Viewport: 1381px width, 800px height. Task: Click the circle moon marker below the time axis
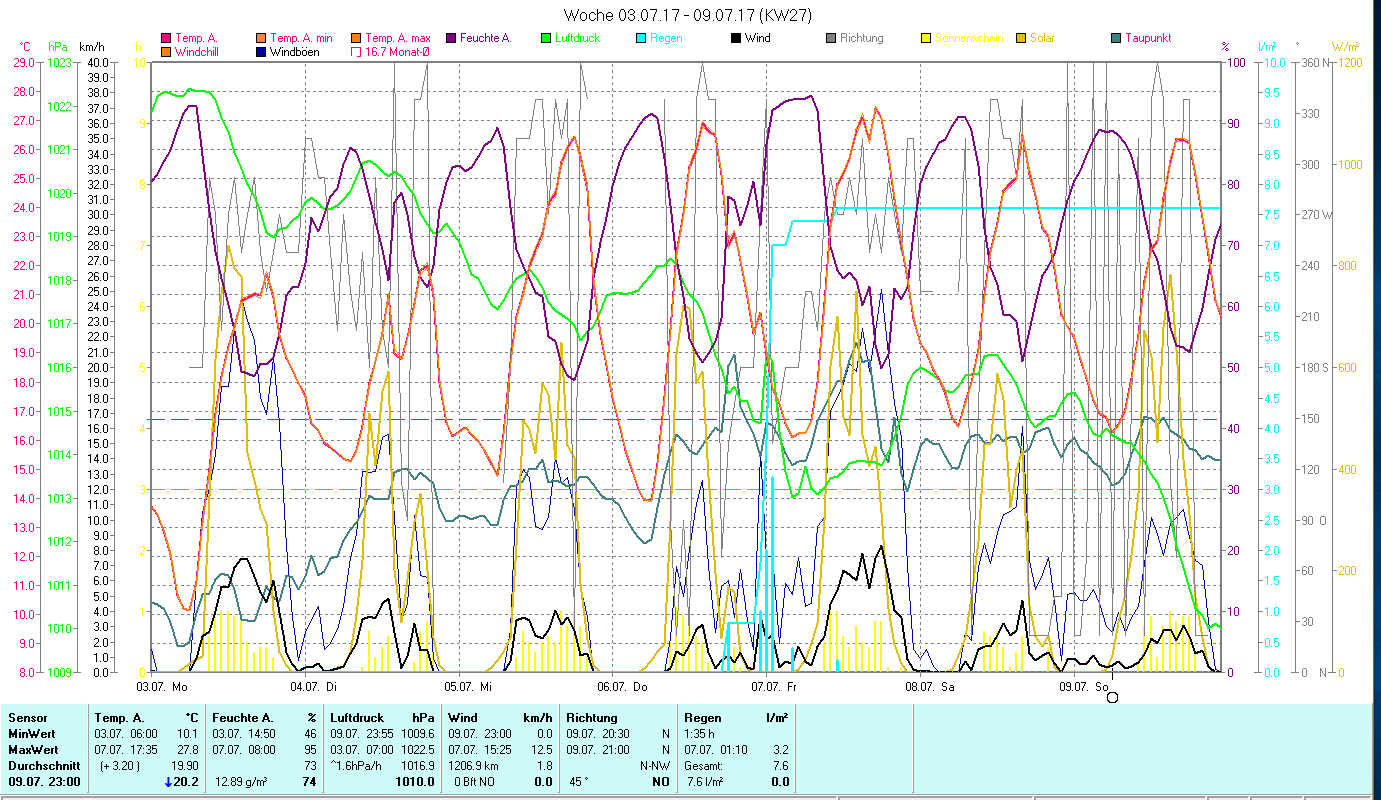click(x=1112, y=697)
